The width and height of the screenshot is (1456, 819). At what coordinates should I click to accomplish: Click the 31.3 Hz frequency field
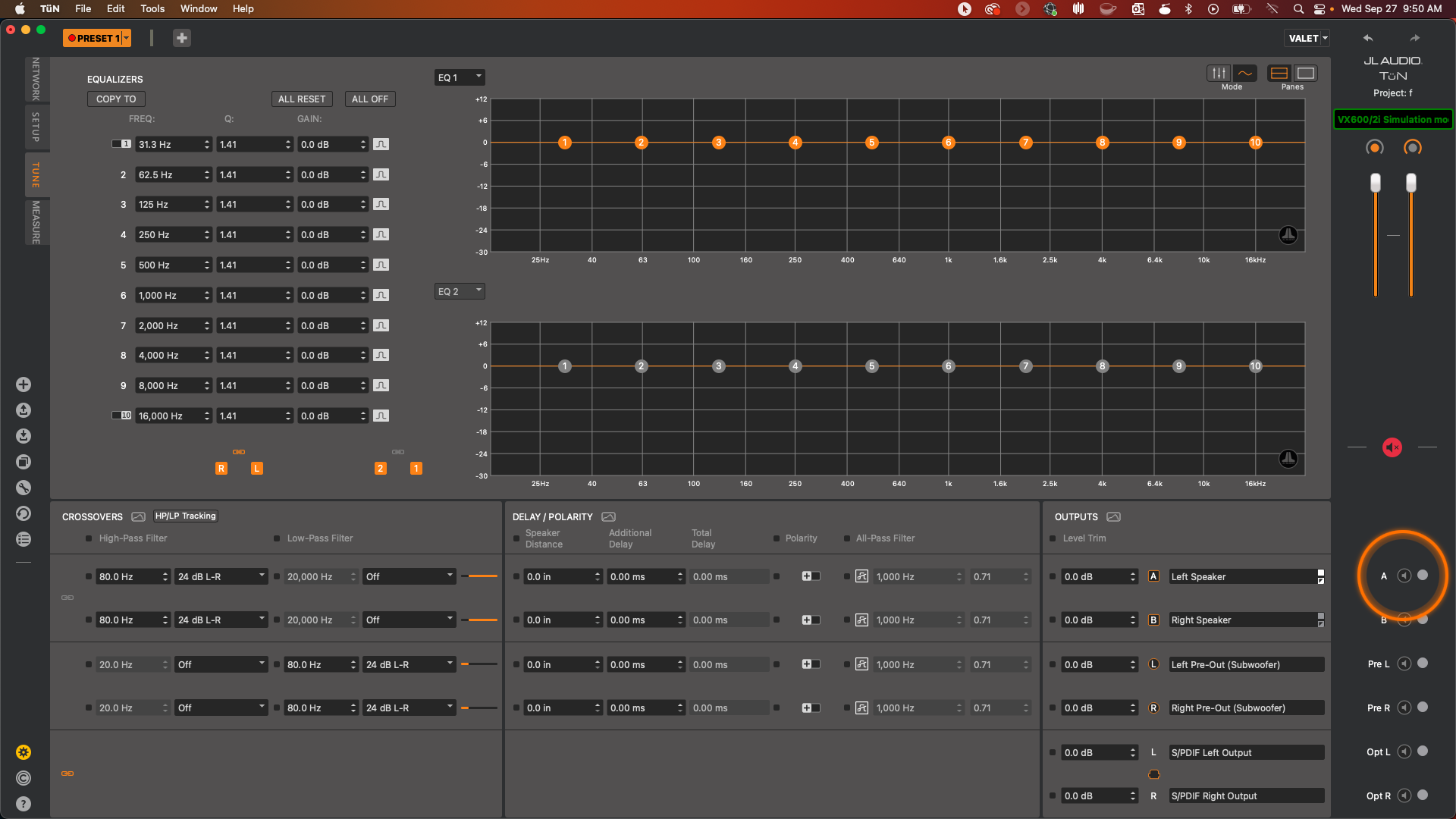point(174,144)
